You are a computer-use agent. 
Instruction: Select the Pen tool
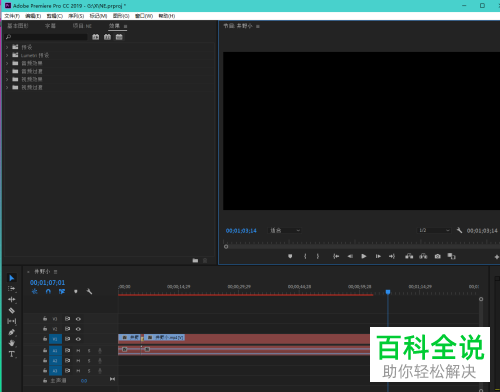coord(12,332)
